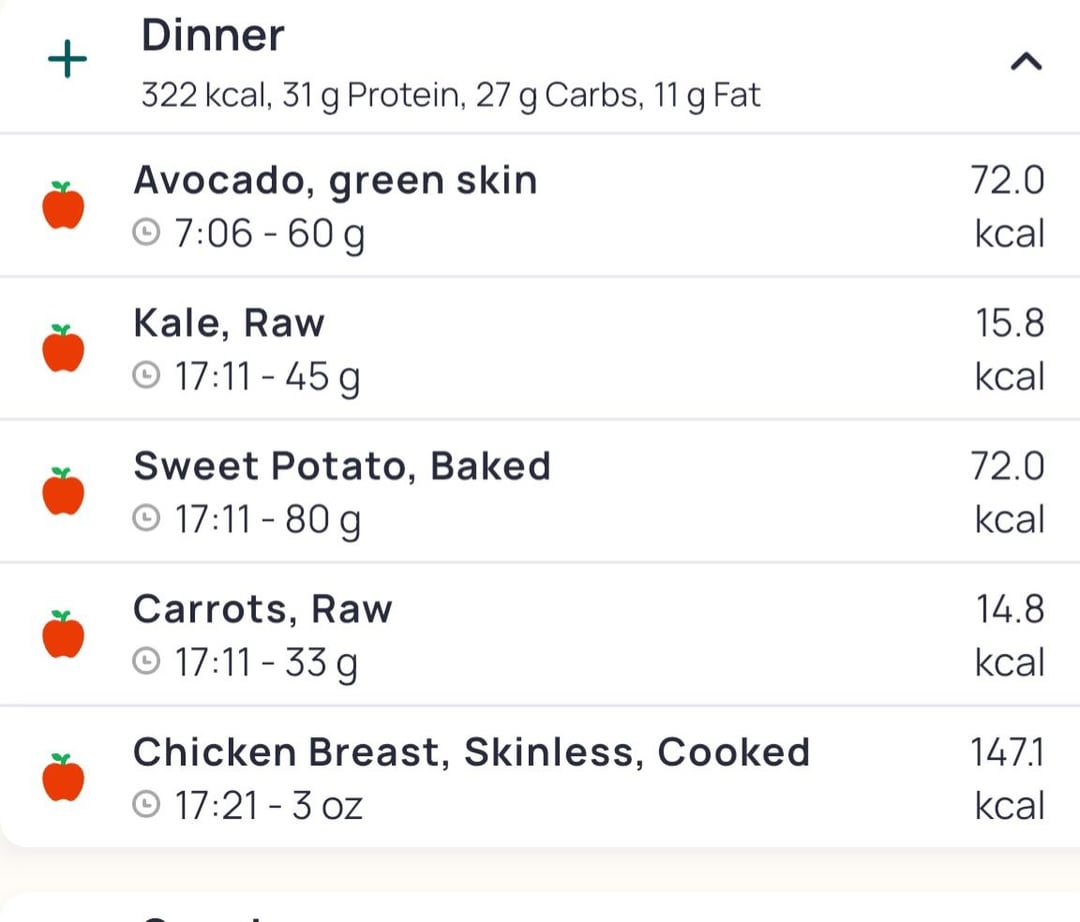Image resolution: width=1080 pixels, height=922 pixels.
Task: Tap the apple icon beside Sweet Potato, Baked
Action: pos(63,491)
